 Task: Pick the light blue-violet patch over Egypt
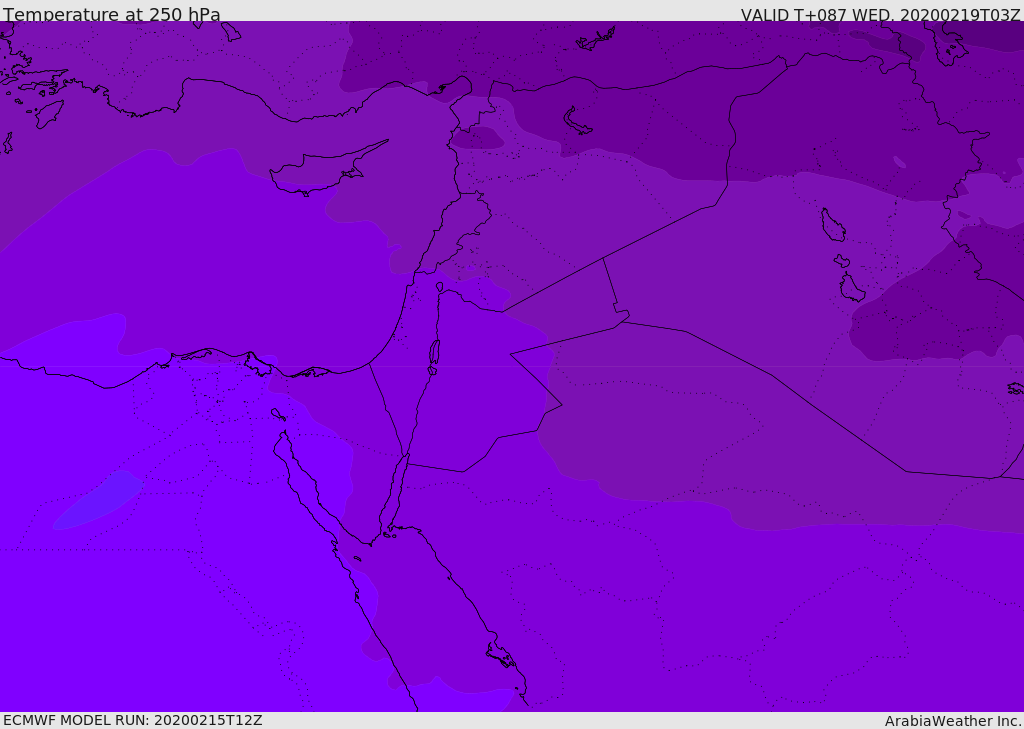(x=97, y=500)
